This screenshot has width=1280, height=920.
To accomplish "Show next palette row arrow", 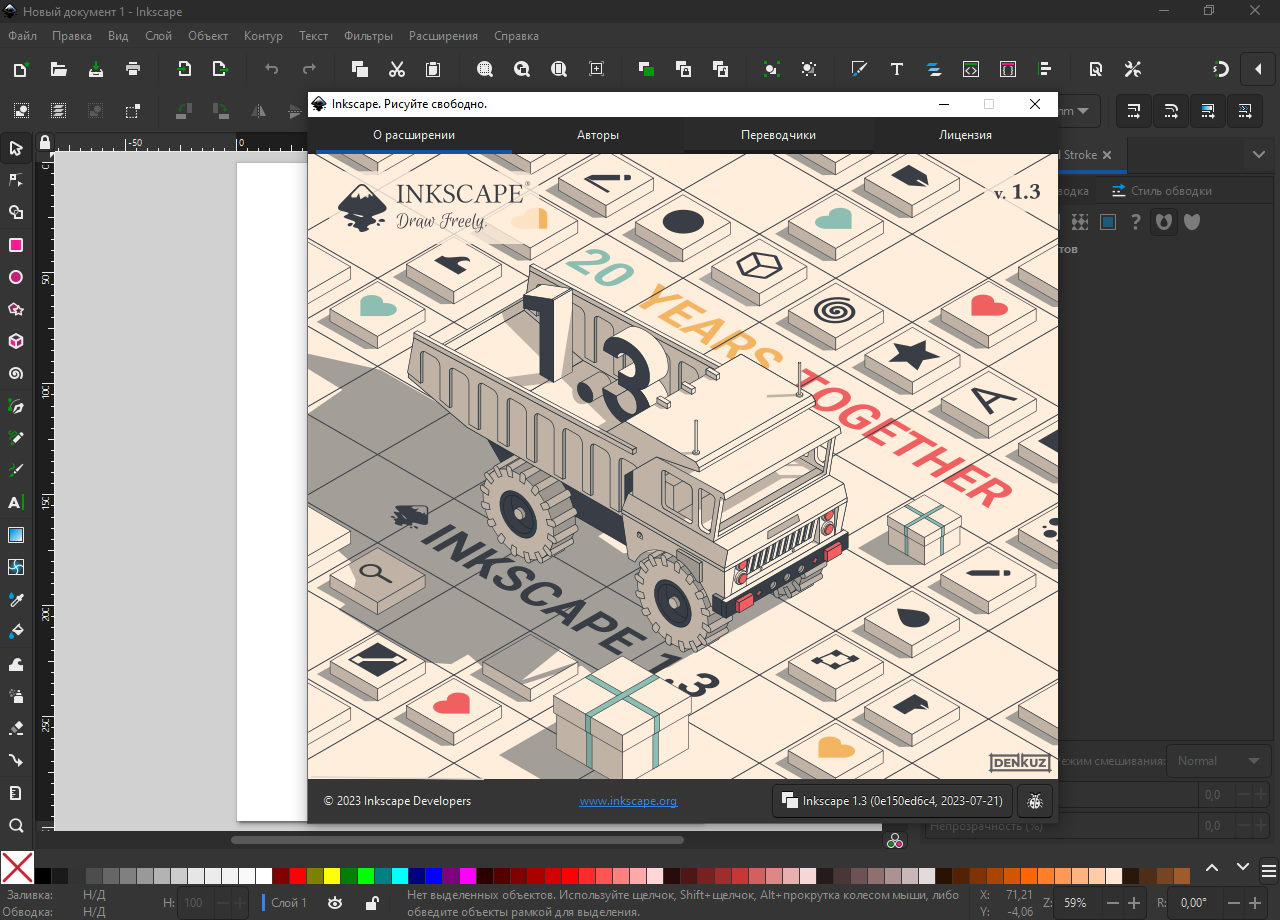I will coord(1243,867).
